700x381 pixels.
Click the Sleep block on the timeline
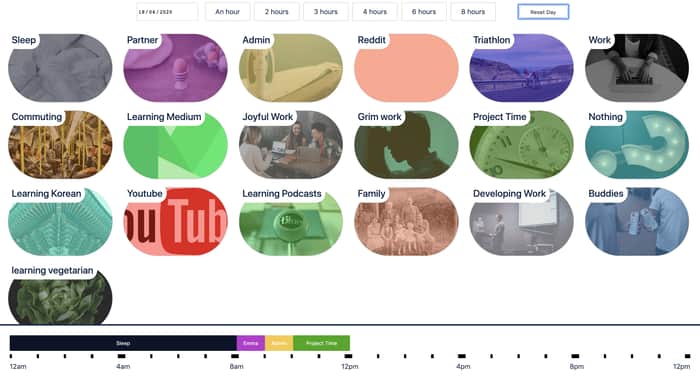tap(123, 343)
